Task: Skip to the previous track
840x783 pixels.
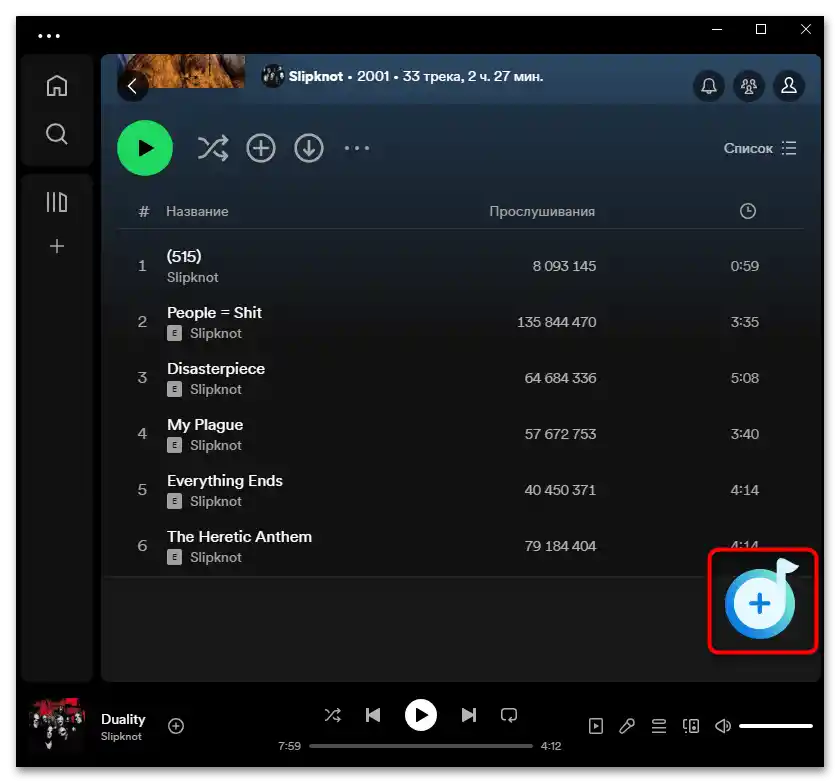Action: 373,715
